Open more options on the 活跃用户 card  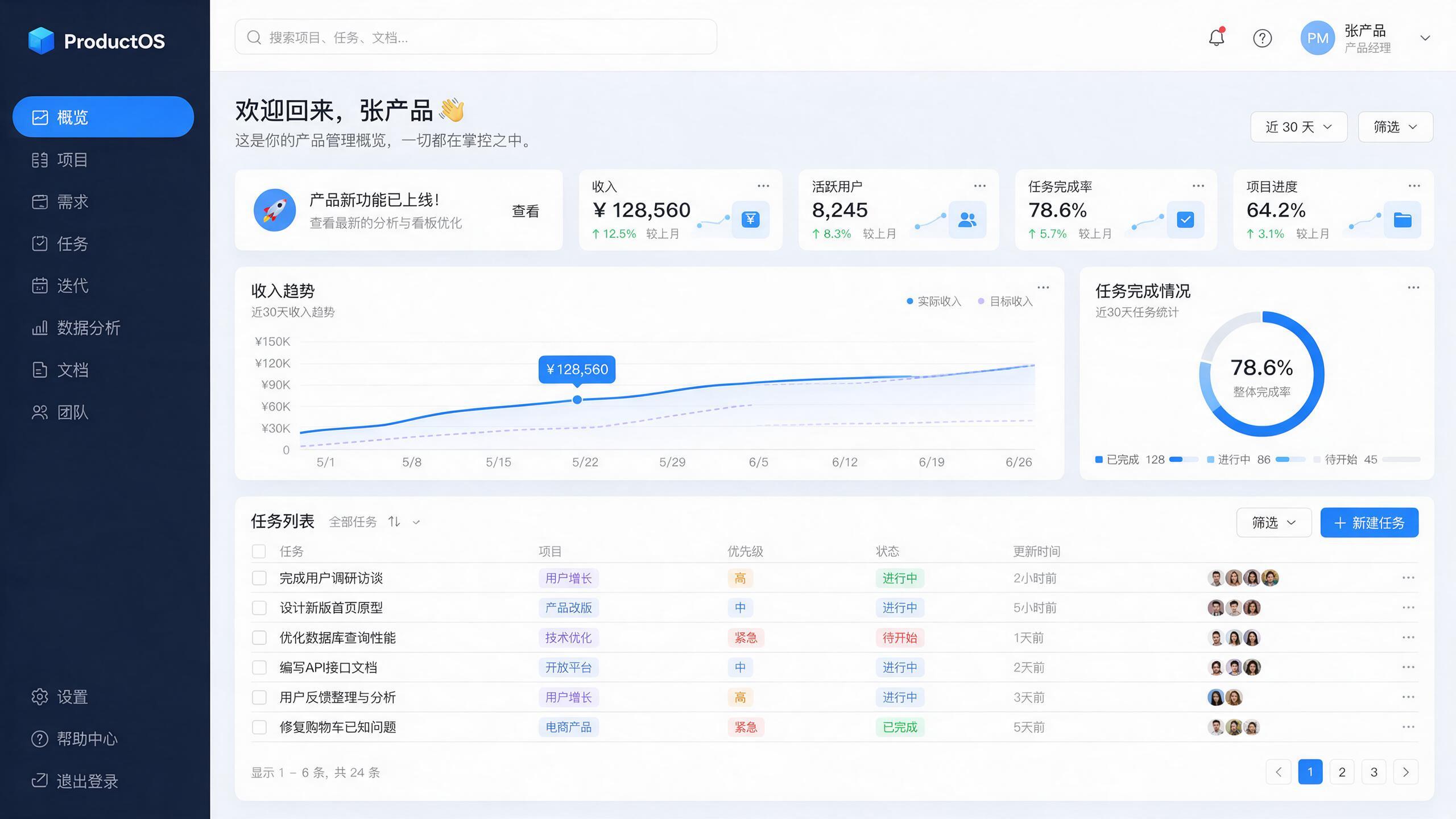979,186
